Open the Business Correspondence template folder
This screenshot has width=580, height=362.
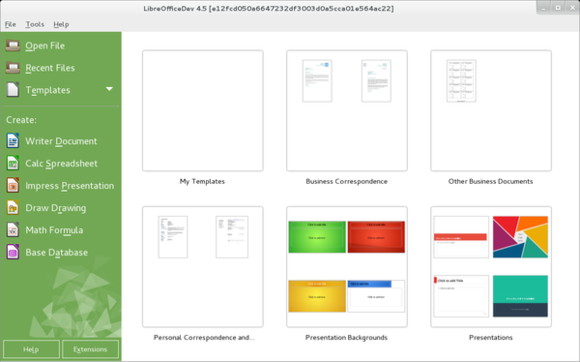(347, 111)
